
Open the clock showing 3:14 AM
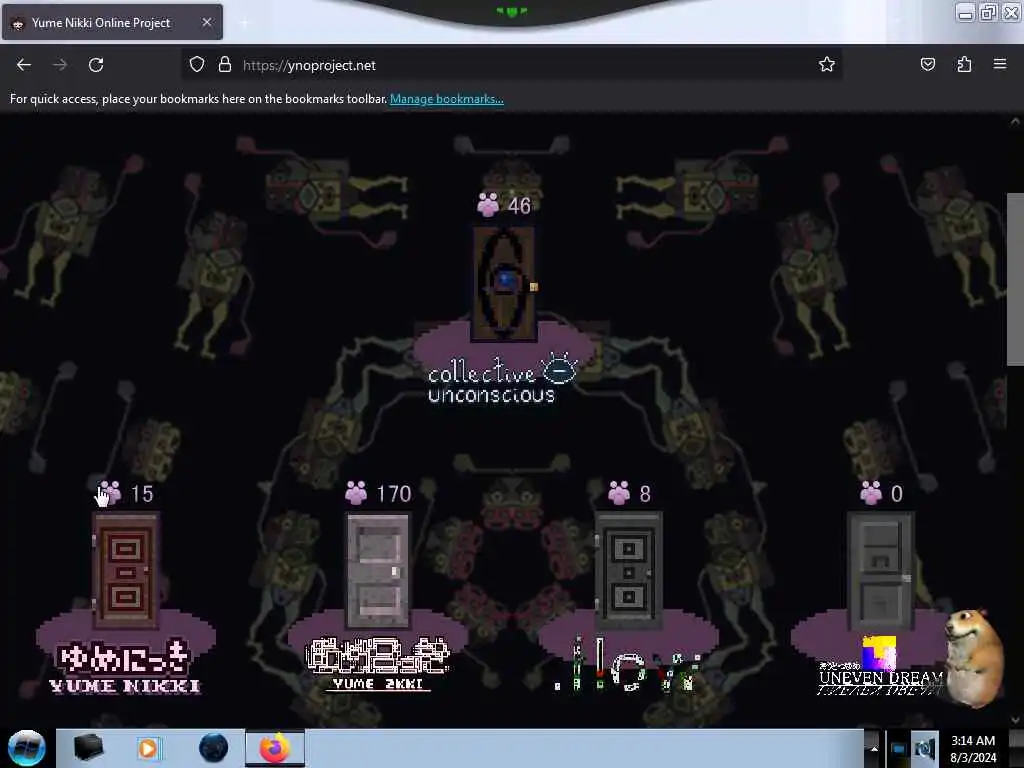(x=973, y=748)
